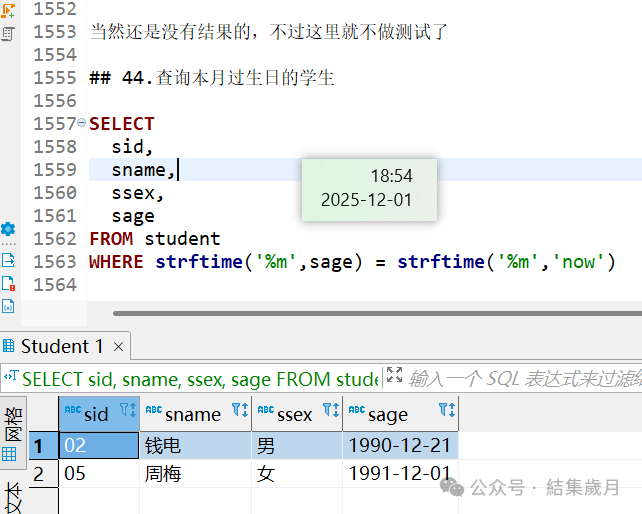Click the heading '## 44.查询本月过生日的学生'
Image resolution: width=642 pixels, height=514 pixels.
click(212, 78)
